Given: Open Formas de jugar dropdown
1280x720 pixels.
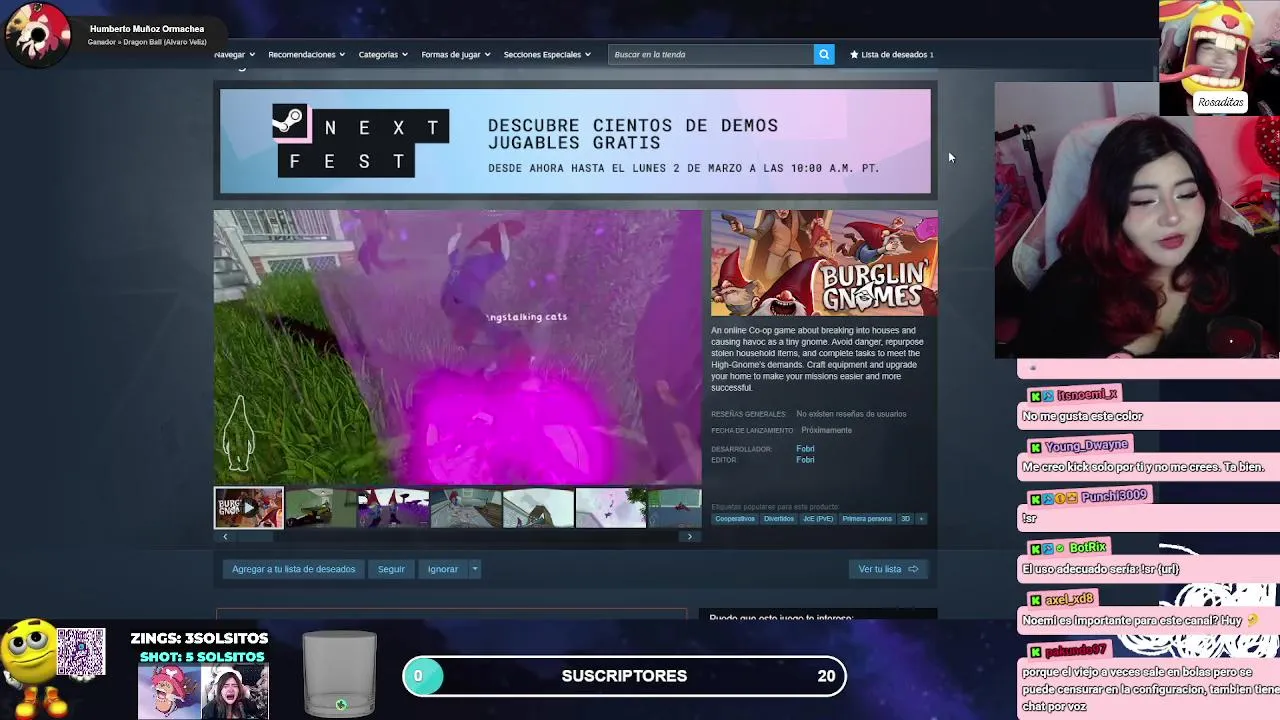Looking at the screenshot, I should (455, 54).
